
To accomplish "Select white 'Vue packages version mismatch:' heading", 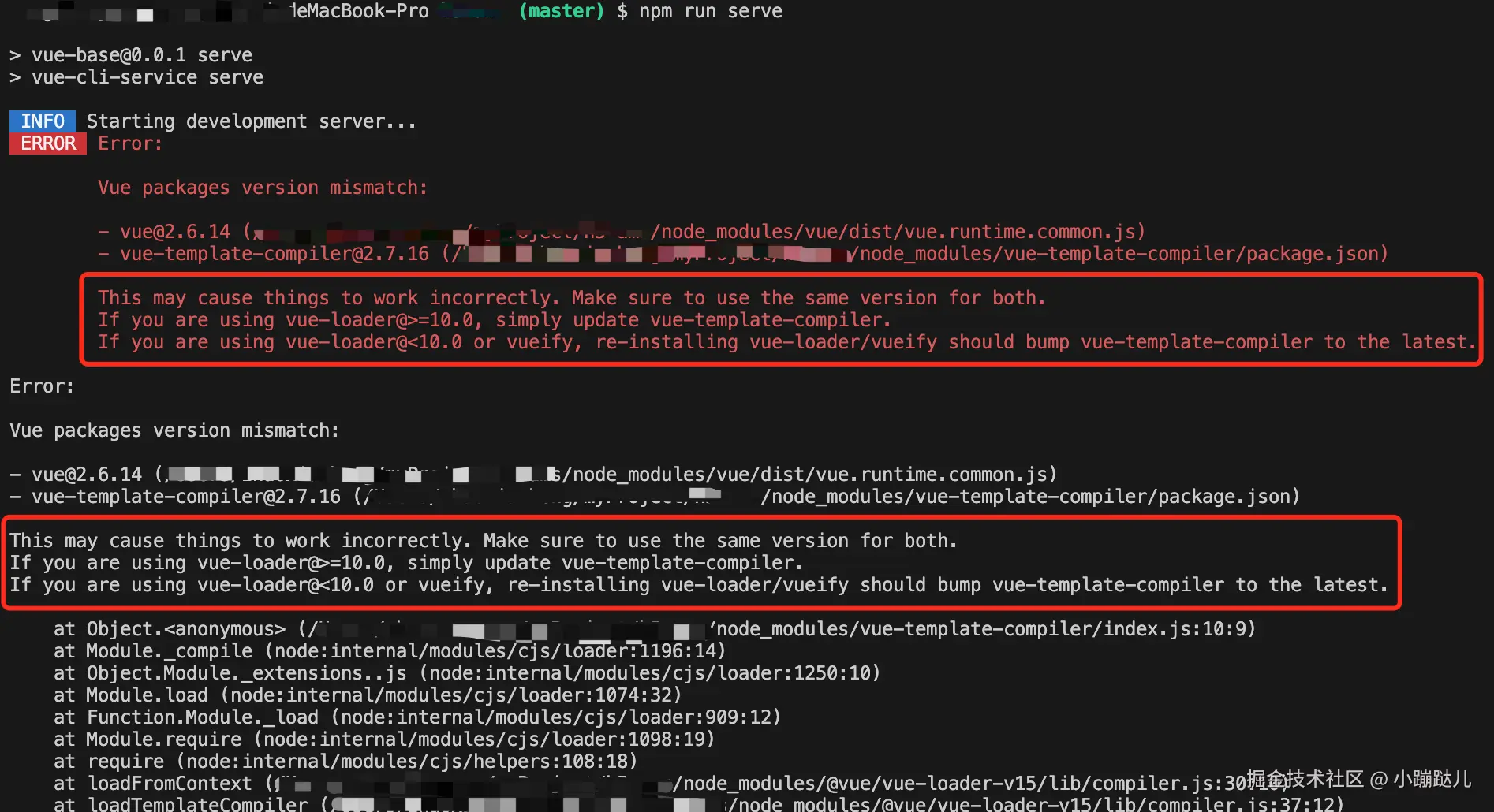I will pyautogui.click(x=174, y=430).
